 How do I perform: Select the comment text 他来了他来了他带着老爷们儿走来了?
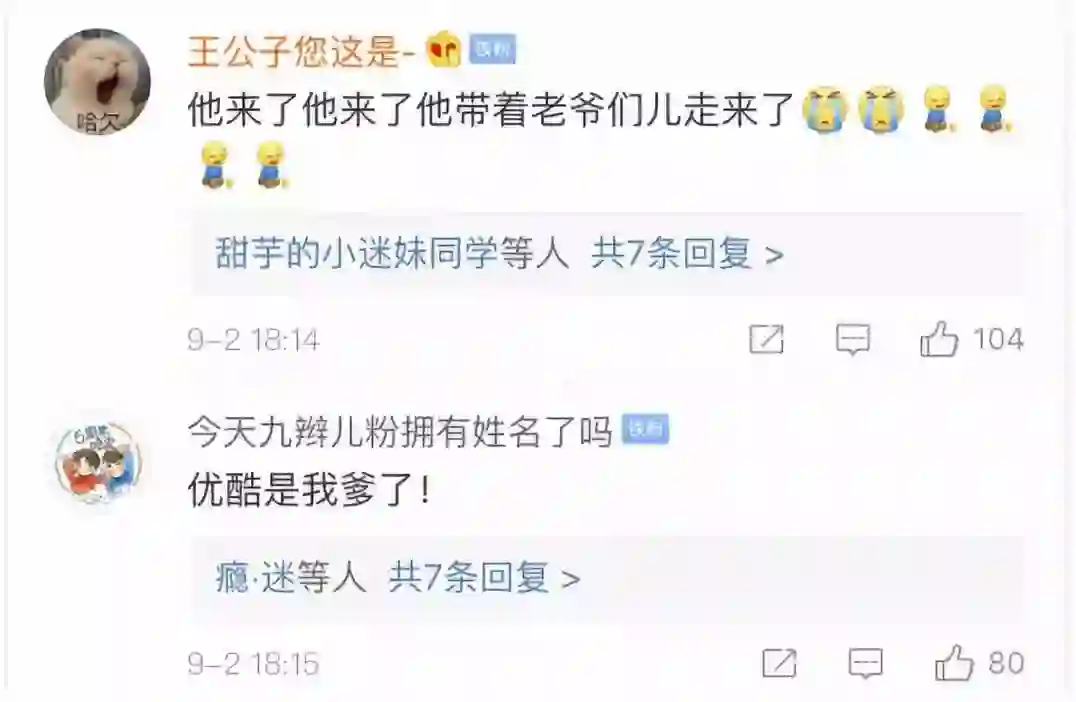tap(491, 110)
